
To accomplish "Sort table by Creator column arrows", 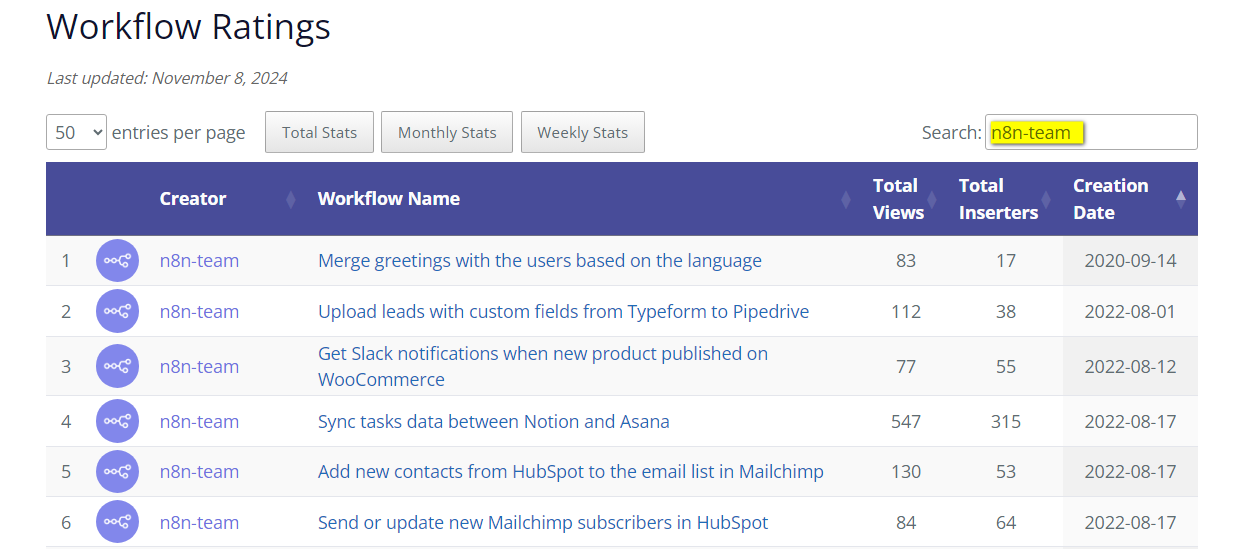I will [291, 199].
